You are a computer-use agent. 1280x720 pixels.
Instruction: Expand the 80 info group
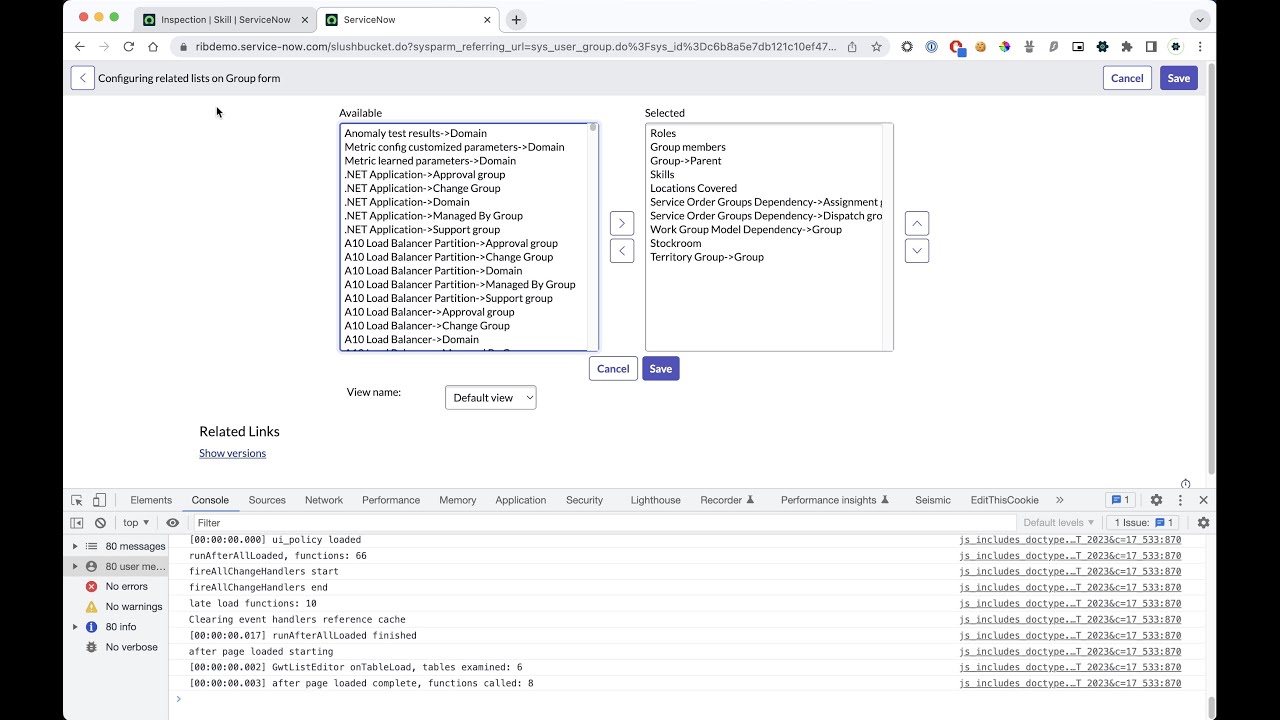(x=75, y=627)
